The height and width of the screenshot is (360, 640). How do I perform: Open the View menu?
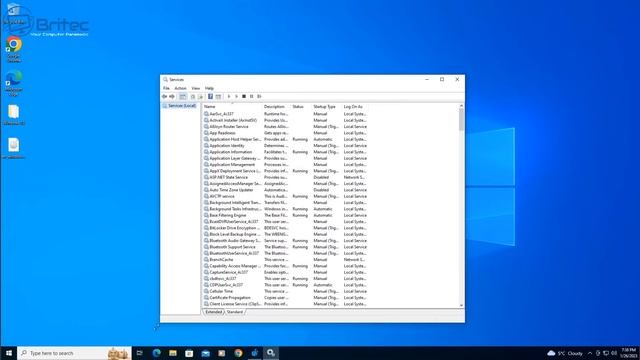coord(196,88)
